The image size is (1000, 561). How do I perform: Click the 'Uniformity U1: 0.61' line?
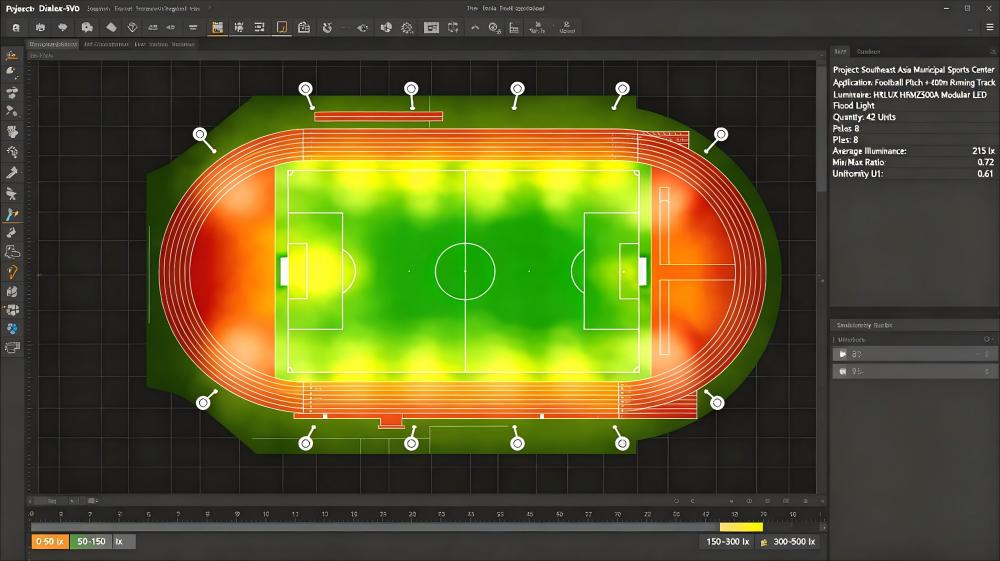pyautogui.click(x=913, y=173)
